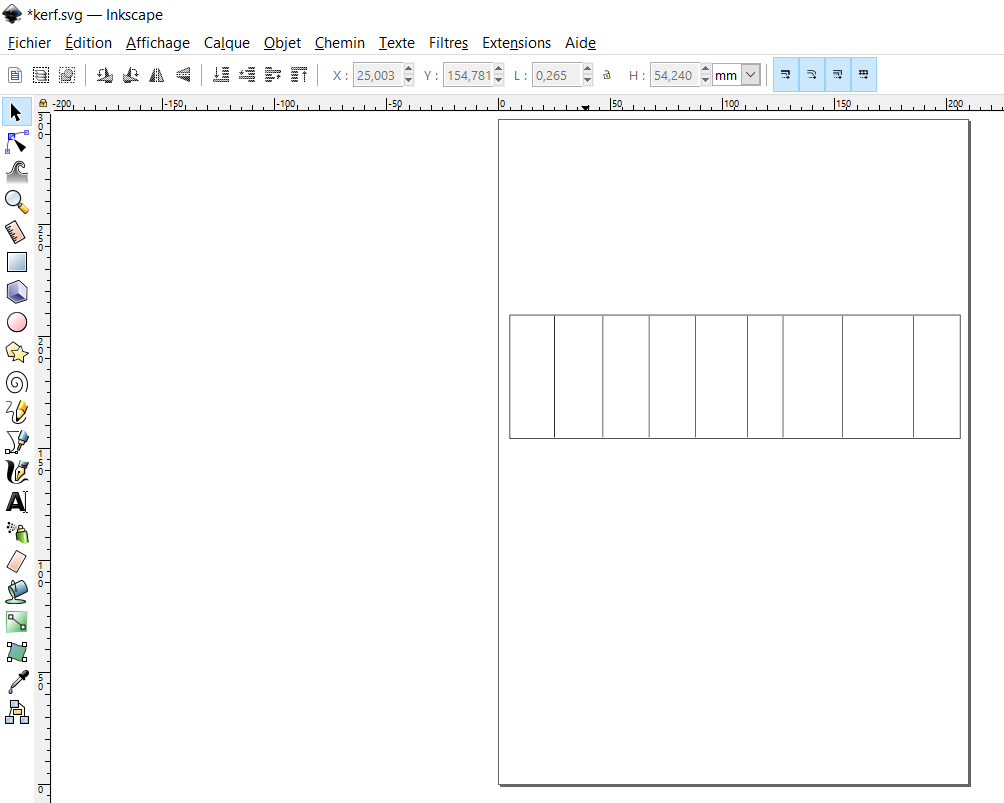Raise selection to top
The height and width of the screenshot is (803, 1004).
coord(299,75)
